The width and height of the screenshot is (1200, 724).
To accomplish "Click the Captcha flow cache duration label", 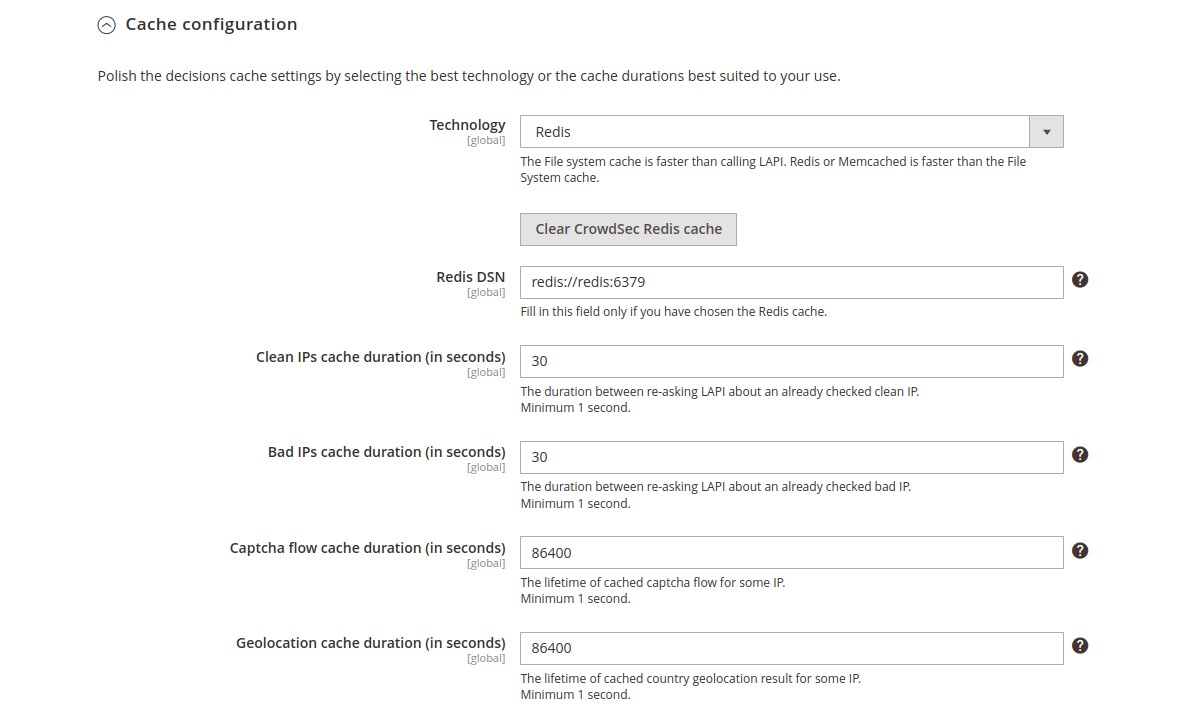I will [x=367, y=548].
